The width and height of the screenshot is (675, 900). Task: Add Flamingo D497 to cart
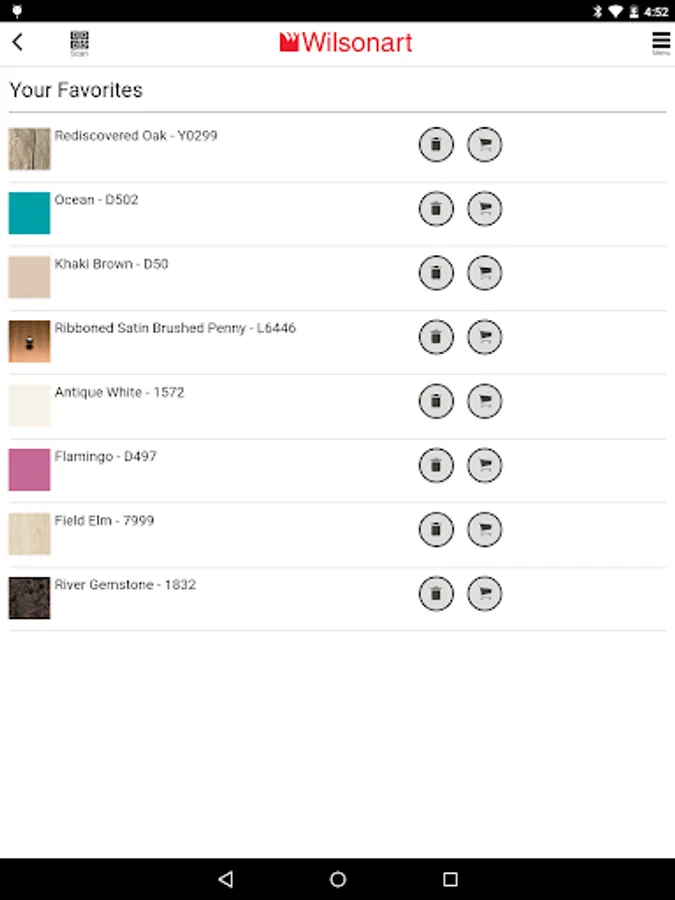pos(484,465)
